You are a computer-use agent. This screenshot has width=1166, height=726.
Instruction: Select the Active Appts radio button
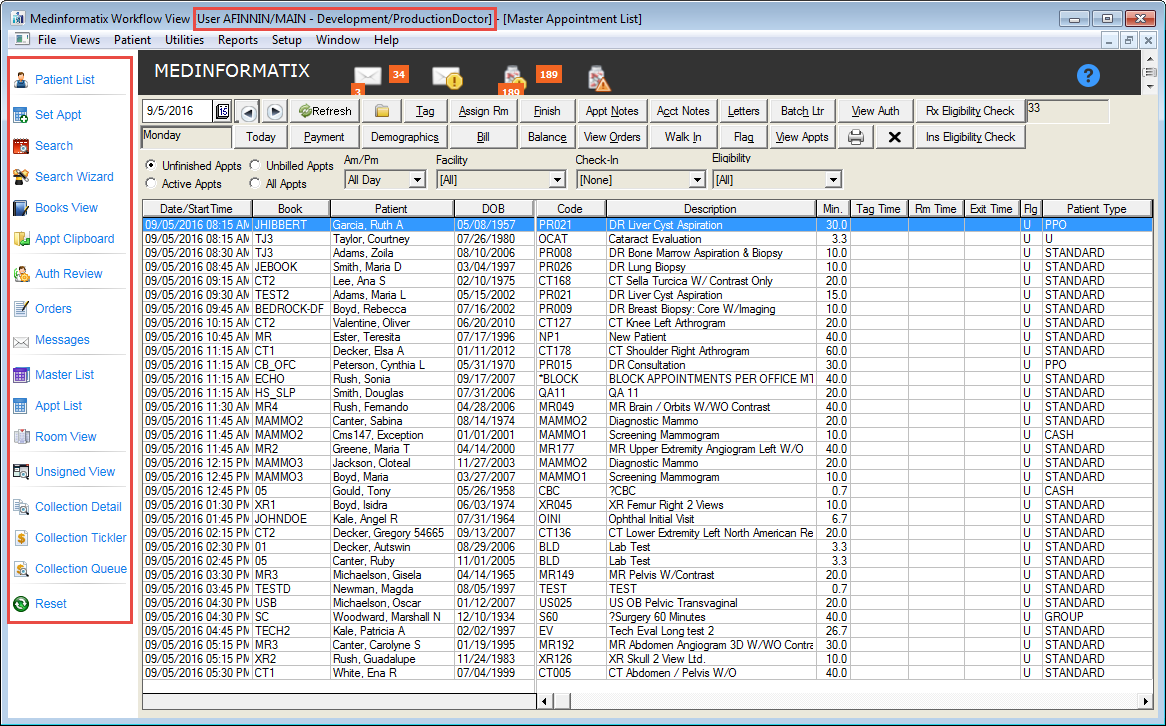[x=151, y=183]
